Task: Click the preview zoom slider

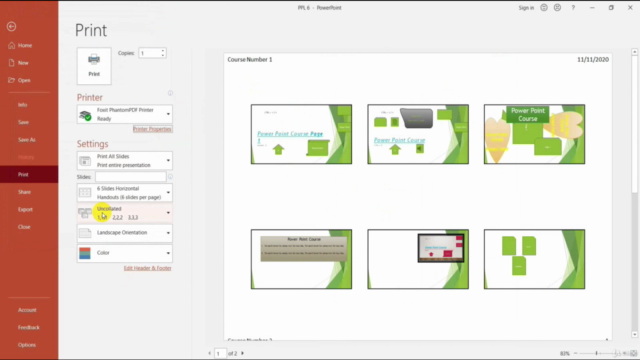Action: click(x=596, y=353)
